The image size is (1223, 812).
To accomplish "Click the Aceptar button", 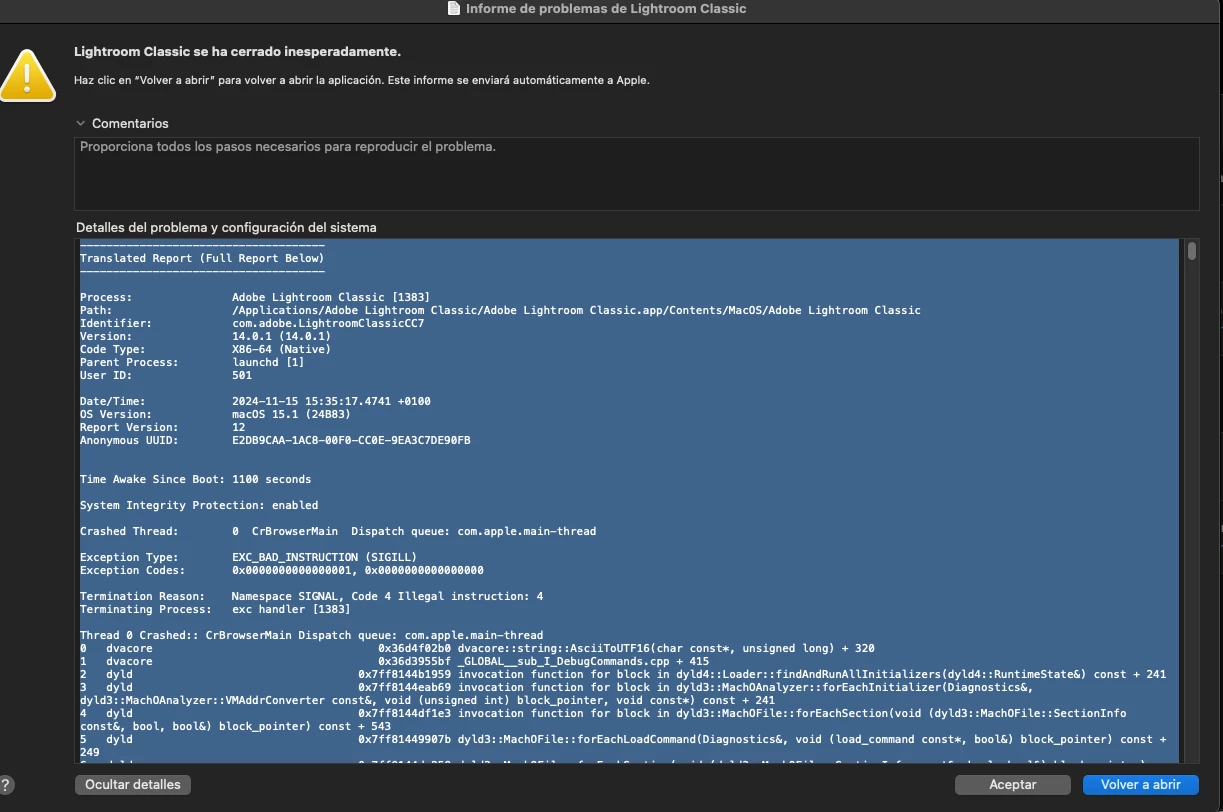I will click(1013, 785).
